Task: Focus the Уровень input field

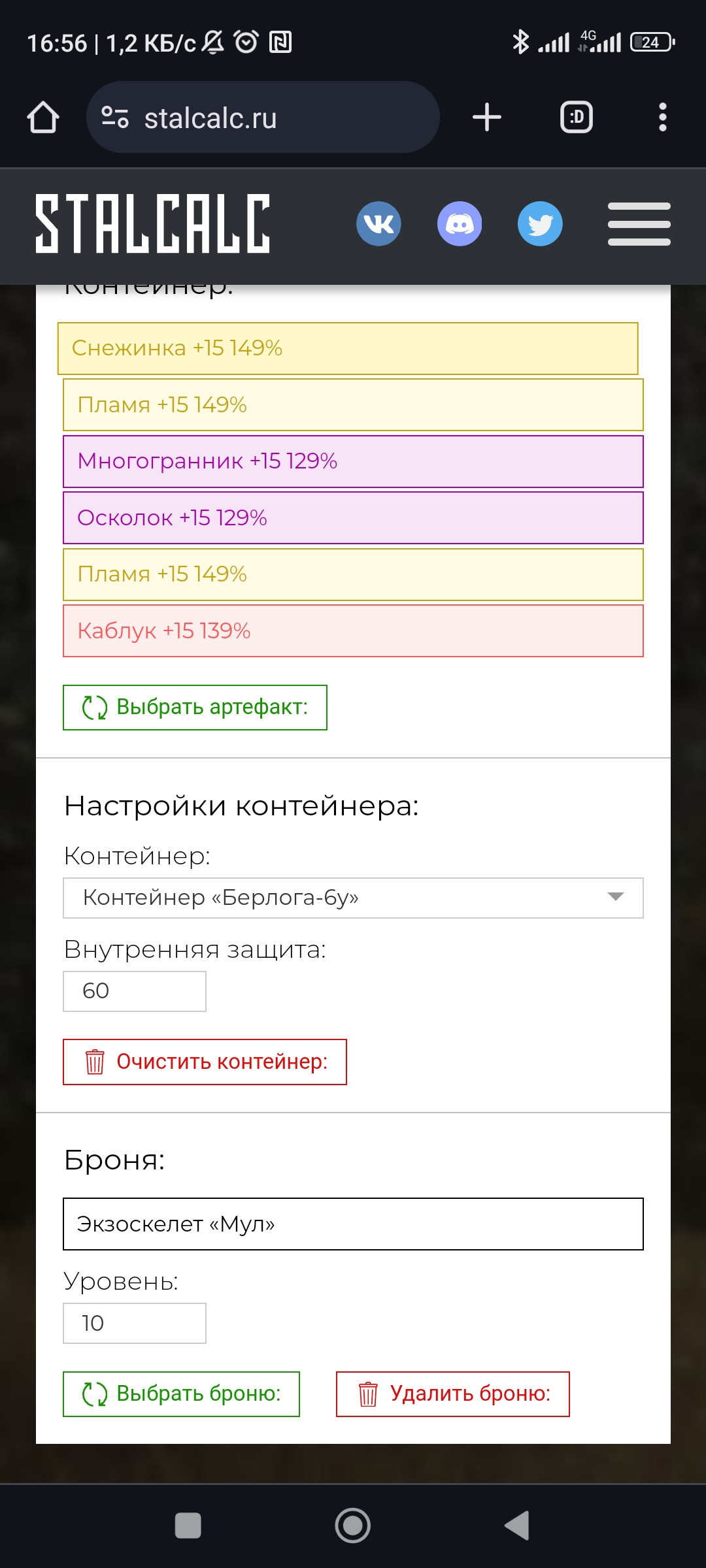Action: point(135,1323)
